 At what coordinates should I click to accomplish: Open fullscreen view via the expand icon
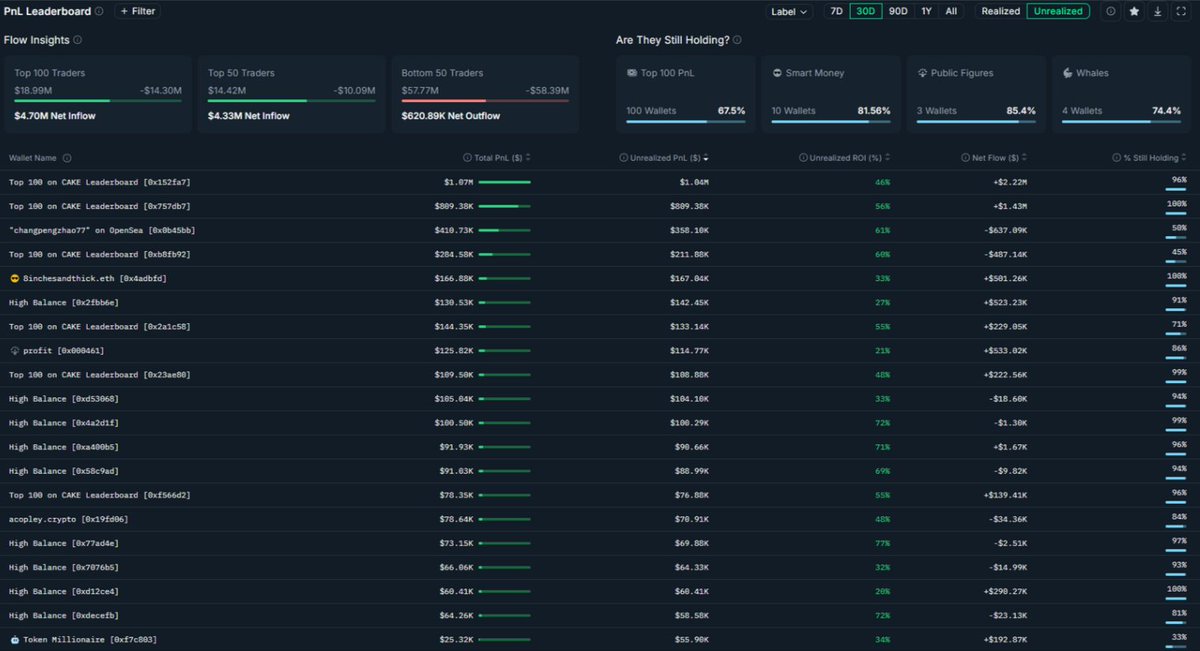click(1181, 11)
